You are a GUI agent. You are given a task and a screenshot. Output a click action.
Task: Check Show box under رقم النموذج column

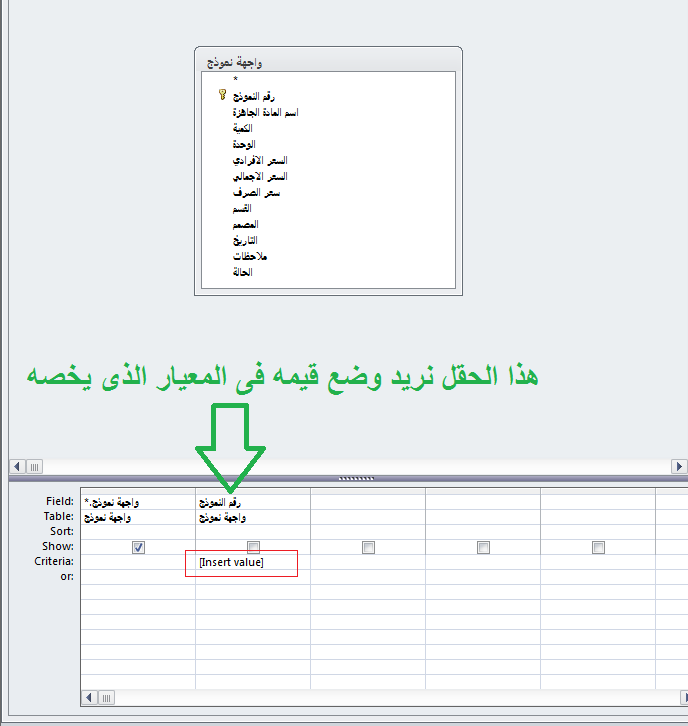(253, 547)
